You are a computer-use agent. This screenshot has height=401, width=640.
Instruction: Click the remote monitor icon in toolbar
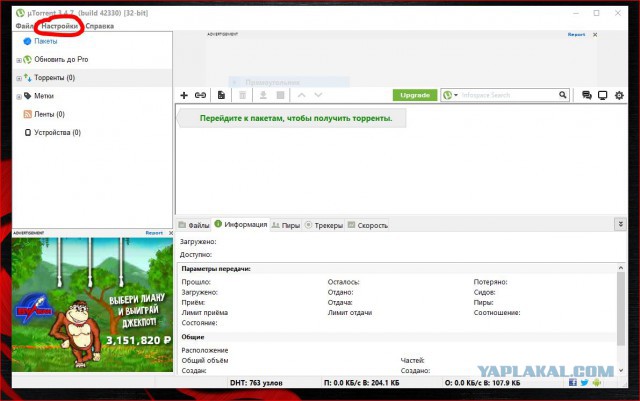click(x=602, y=95)
